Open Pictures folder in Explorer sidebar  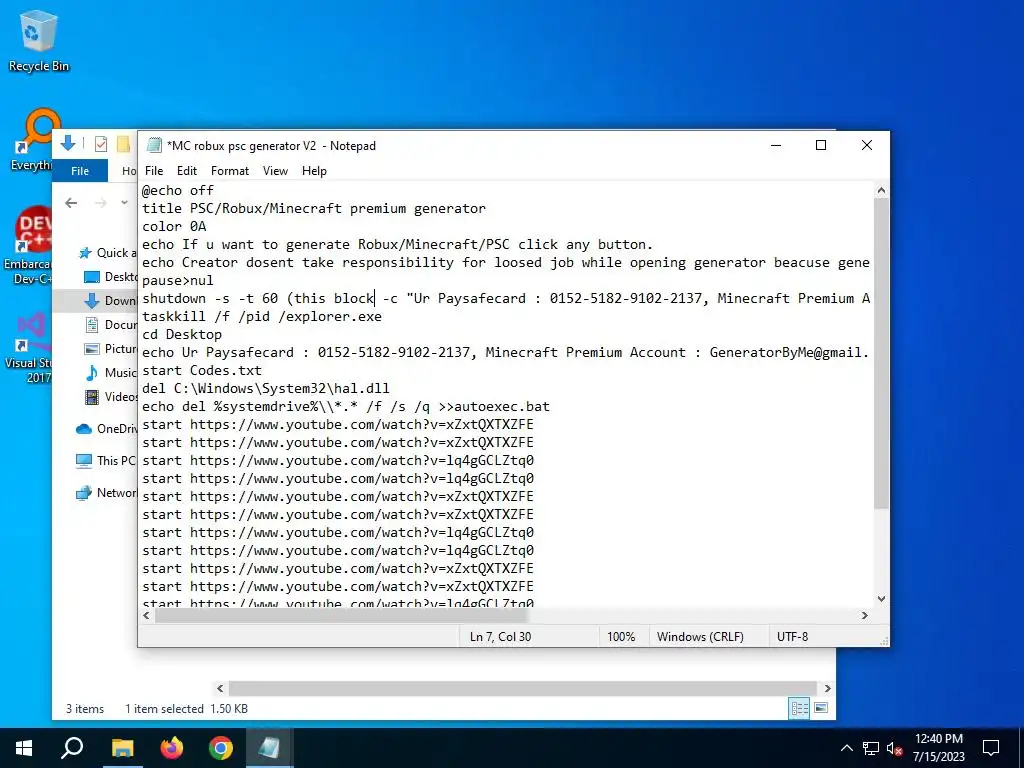[111, 349]
